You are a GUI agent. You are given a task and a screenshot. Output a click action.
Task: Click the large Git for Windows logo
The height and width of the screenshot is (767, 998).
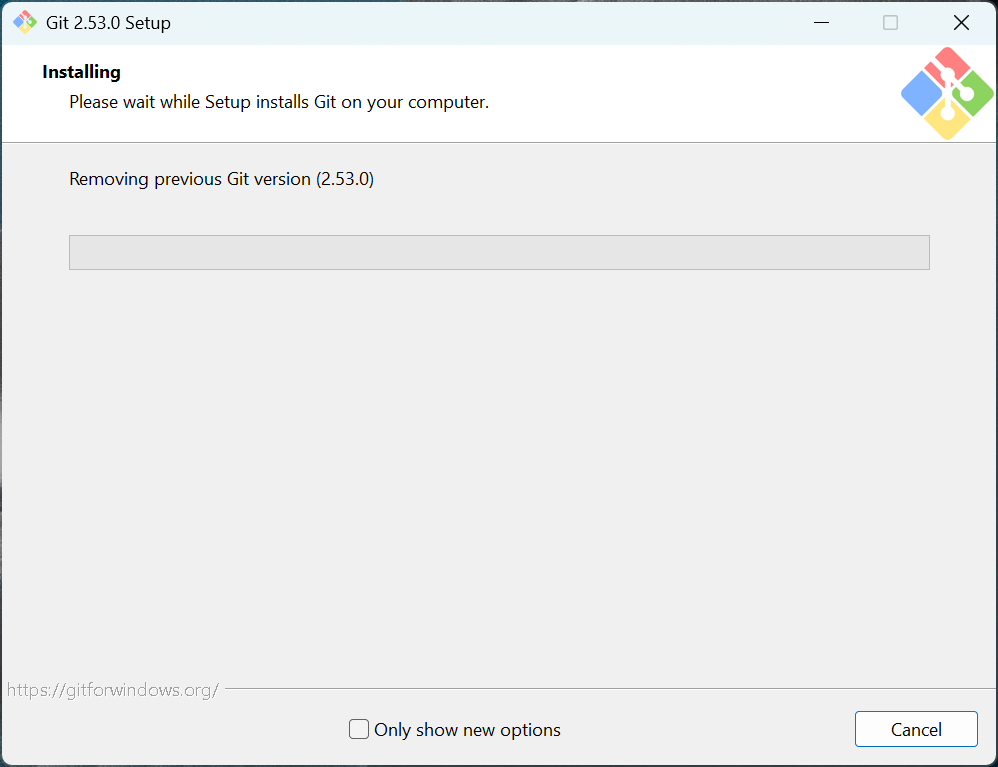[x=947, y=93]
